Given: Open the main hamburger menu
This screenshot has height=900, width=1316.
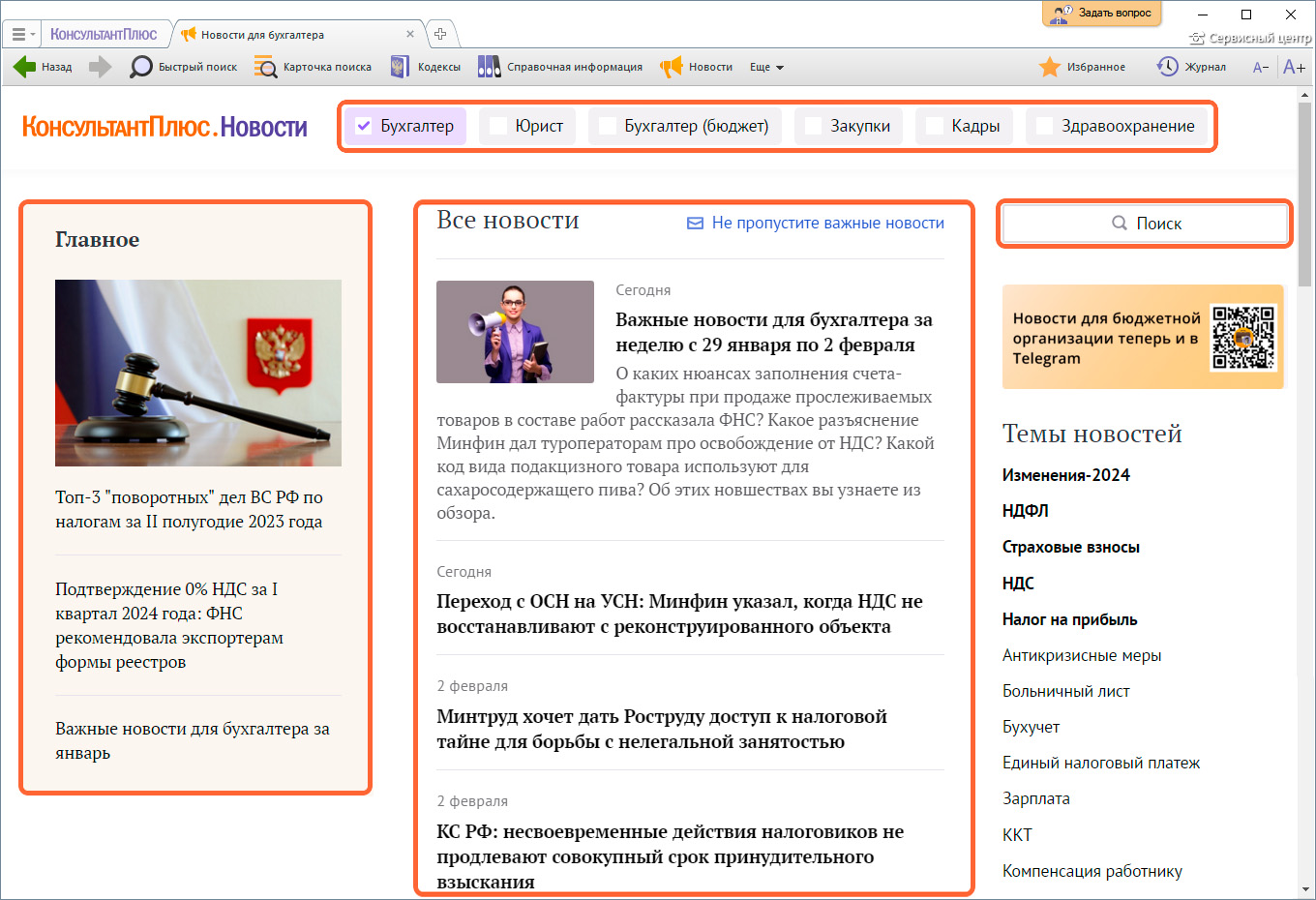Looking at the screenshot, I should pos(21,34).
